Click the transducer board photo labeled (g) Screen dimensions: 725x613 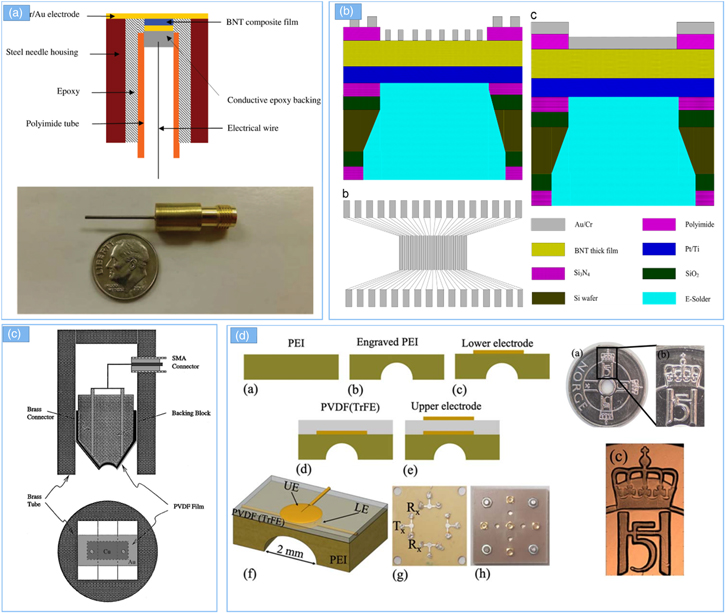point(430,525)
